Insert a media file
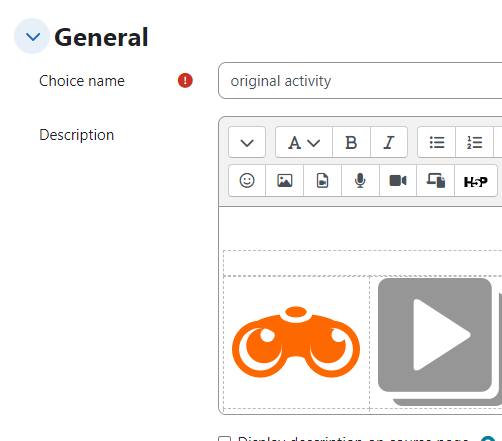Screen dimensions: 502x441 coord(322,181)
